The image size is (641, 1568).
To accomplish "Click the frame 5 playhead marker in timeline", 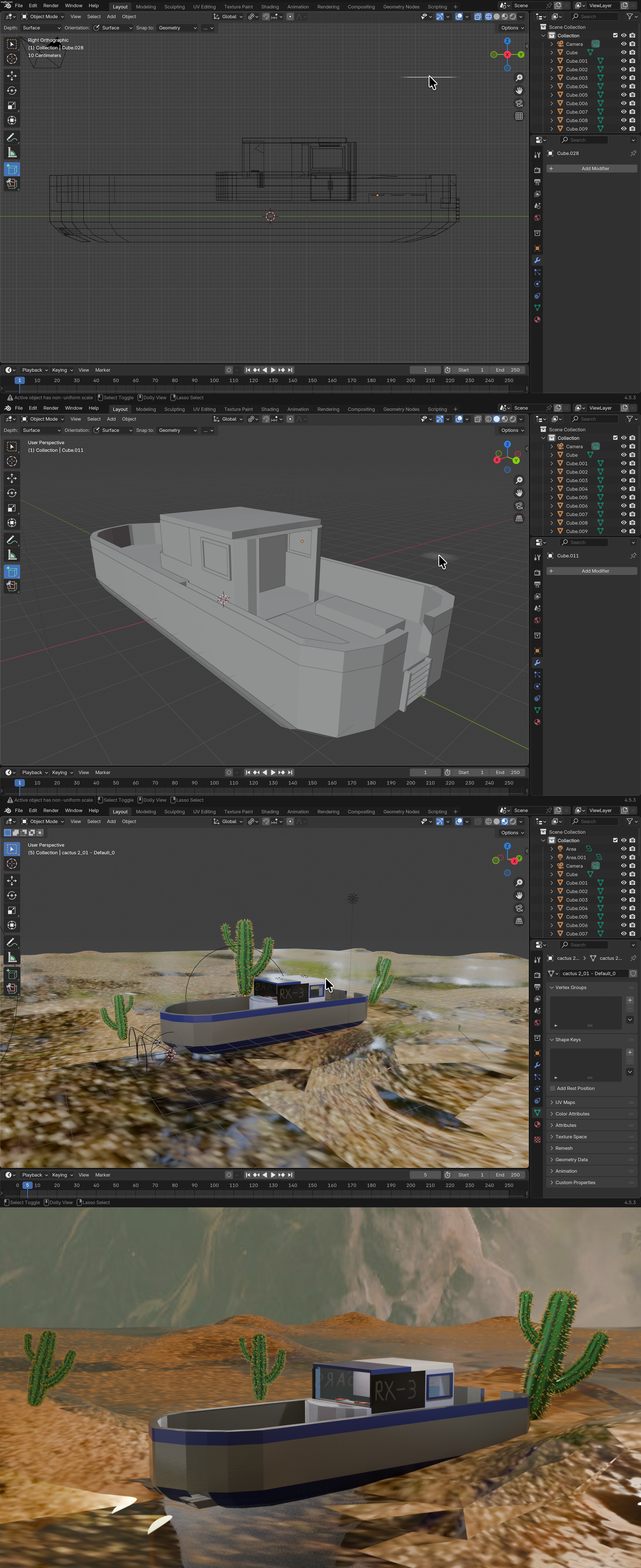I will click(27, 1185).
